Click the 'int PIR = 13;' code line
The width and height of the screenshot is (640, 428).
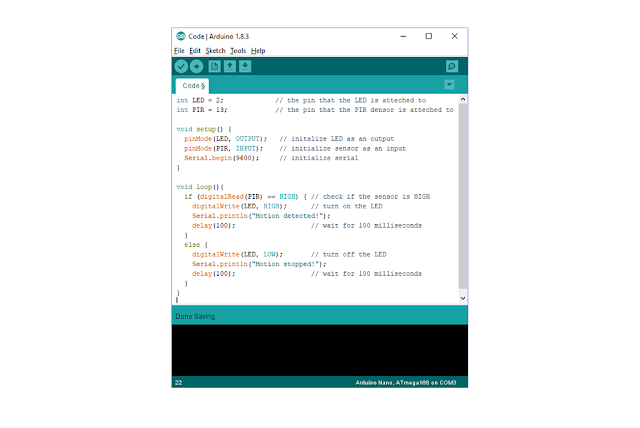pos(202,110)
